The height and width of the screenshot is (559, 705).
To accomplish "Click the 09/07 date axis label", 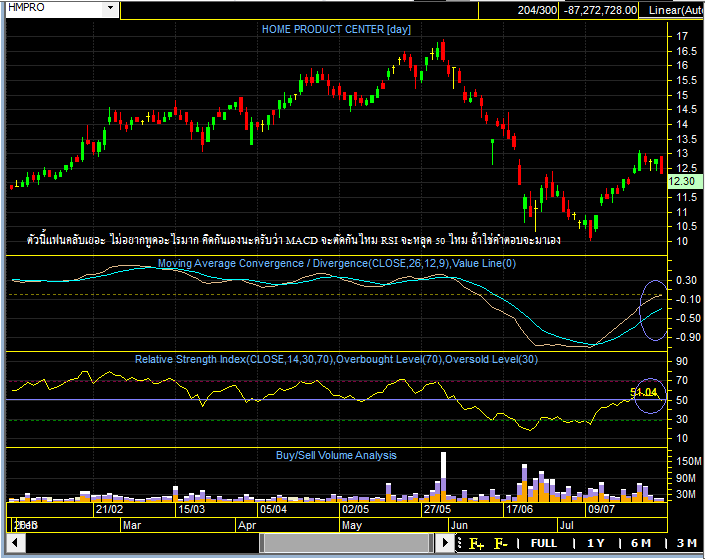I will (x=601, y=509).
